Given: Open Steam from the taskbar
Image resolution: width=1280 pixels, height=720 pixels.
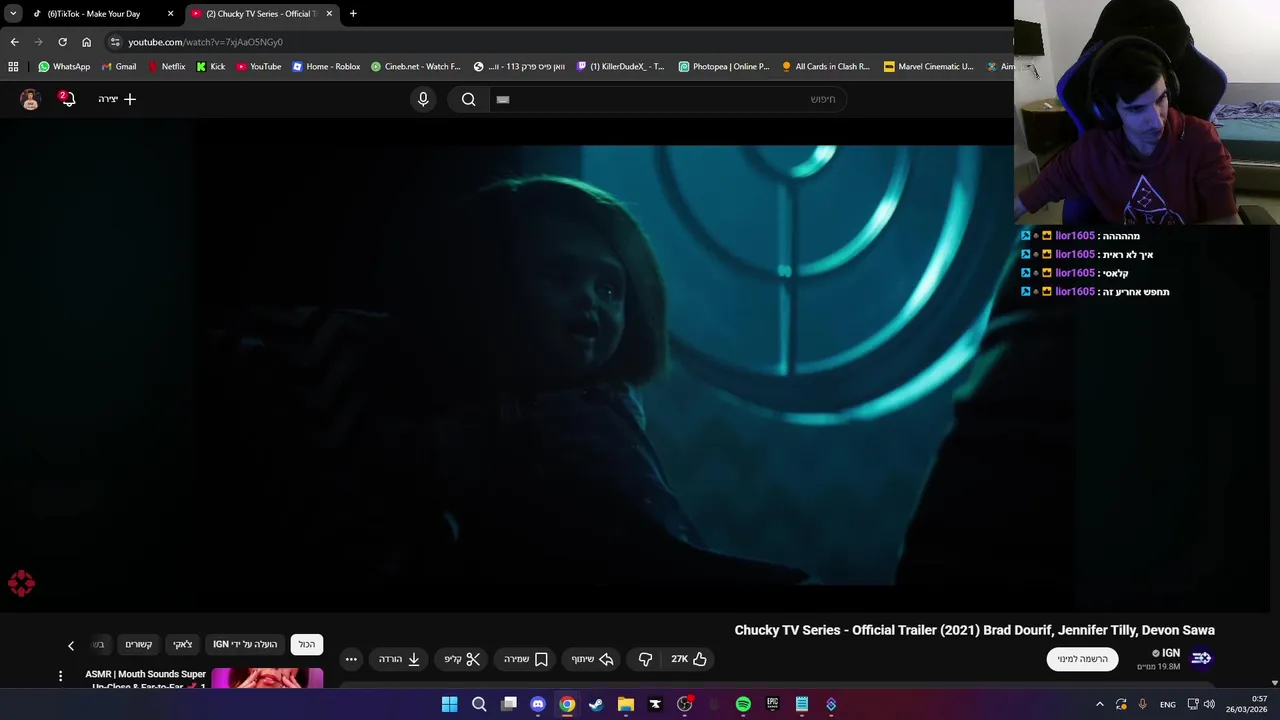Looking at the screenshot, I should coord(596,704).
